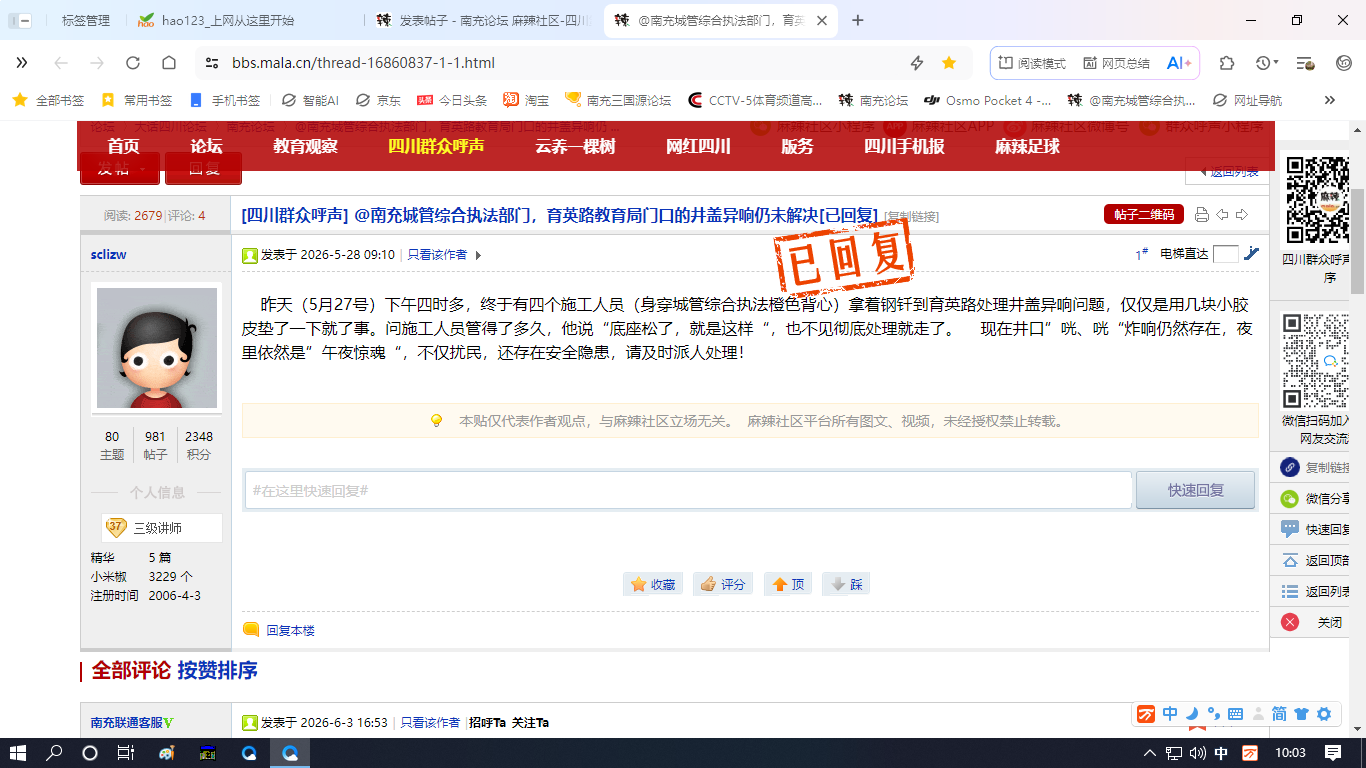Click the 评分 rating thumbs button

[723, 584]
